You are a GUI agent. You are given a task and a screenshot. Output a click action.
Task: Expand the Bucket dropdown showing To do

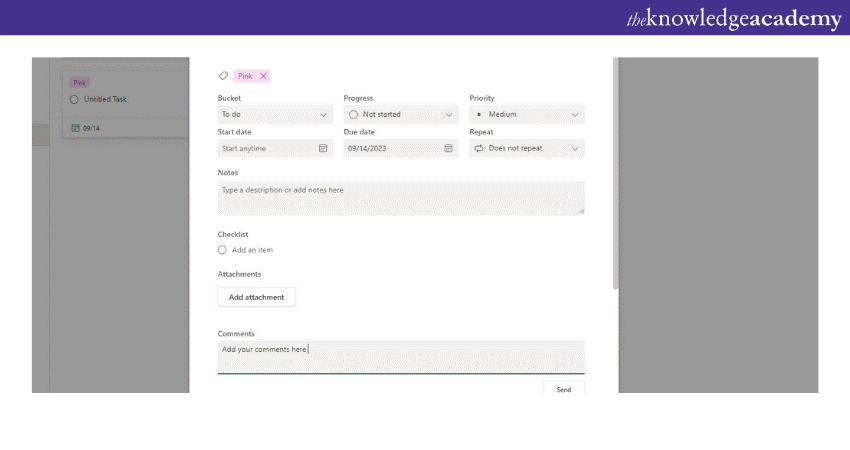pyautogui.click(x=275, y=115)
